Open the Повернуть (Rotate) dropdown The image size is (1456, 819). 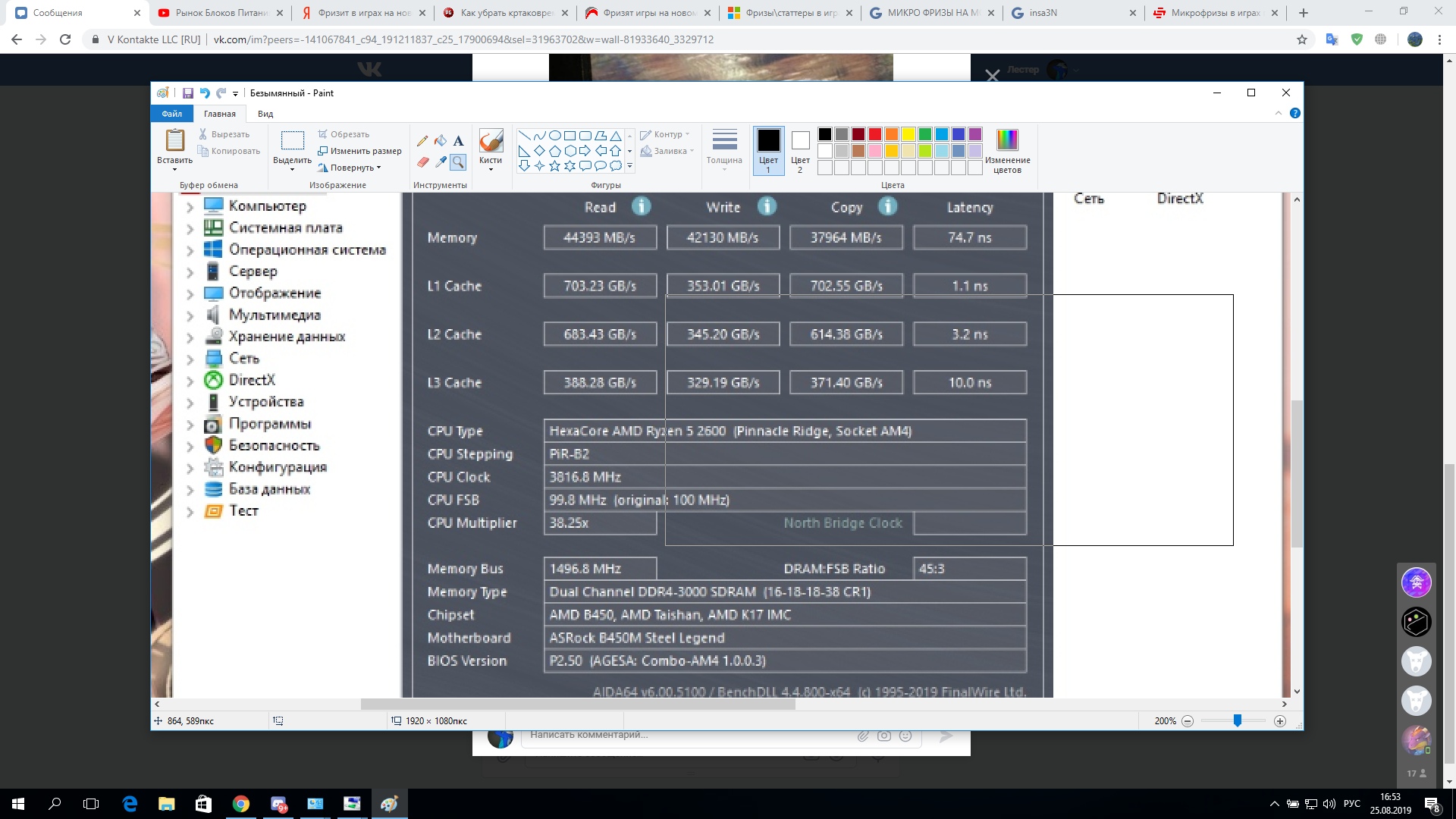click(353, 168)
